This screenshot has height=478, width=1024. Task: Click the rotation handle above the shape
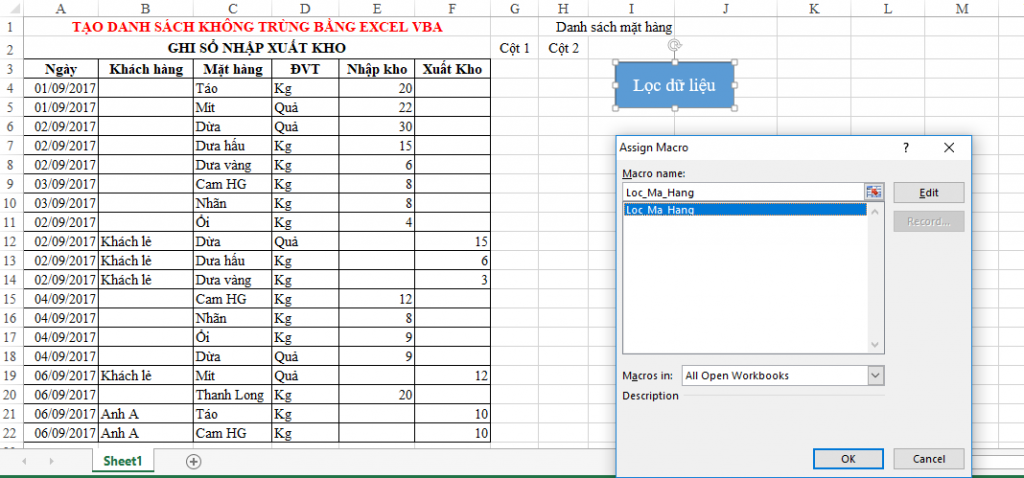click(x=674, y=44)
